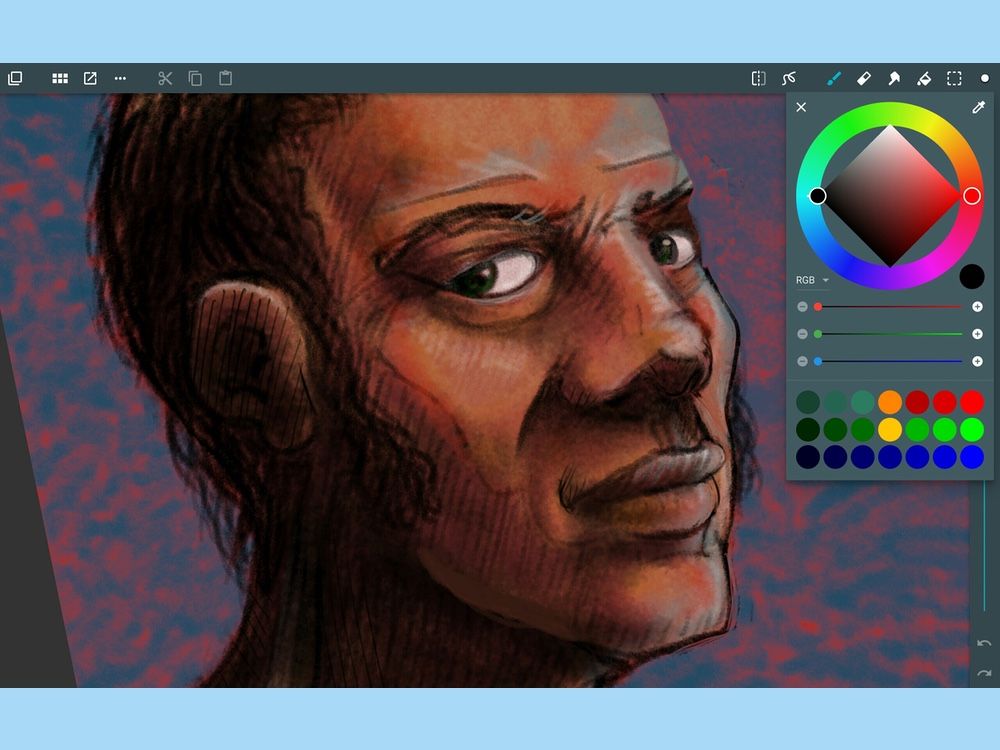Open the Layers panel icon
The height and width of the screenshot is (750, 1000).
(14, 78)
